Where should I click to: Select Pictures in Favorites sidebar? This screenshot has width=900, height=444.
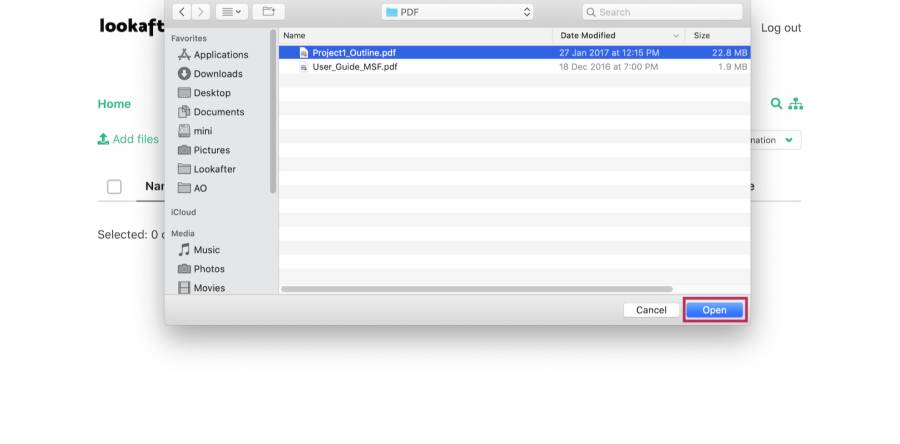point(211,150)
